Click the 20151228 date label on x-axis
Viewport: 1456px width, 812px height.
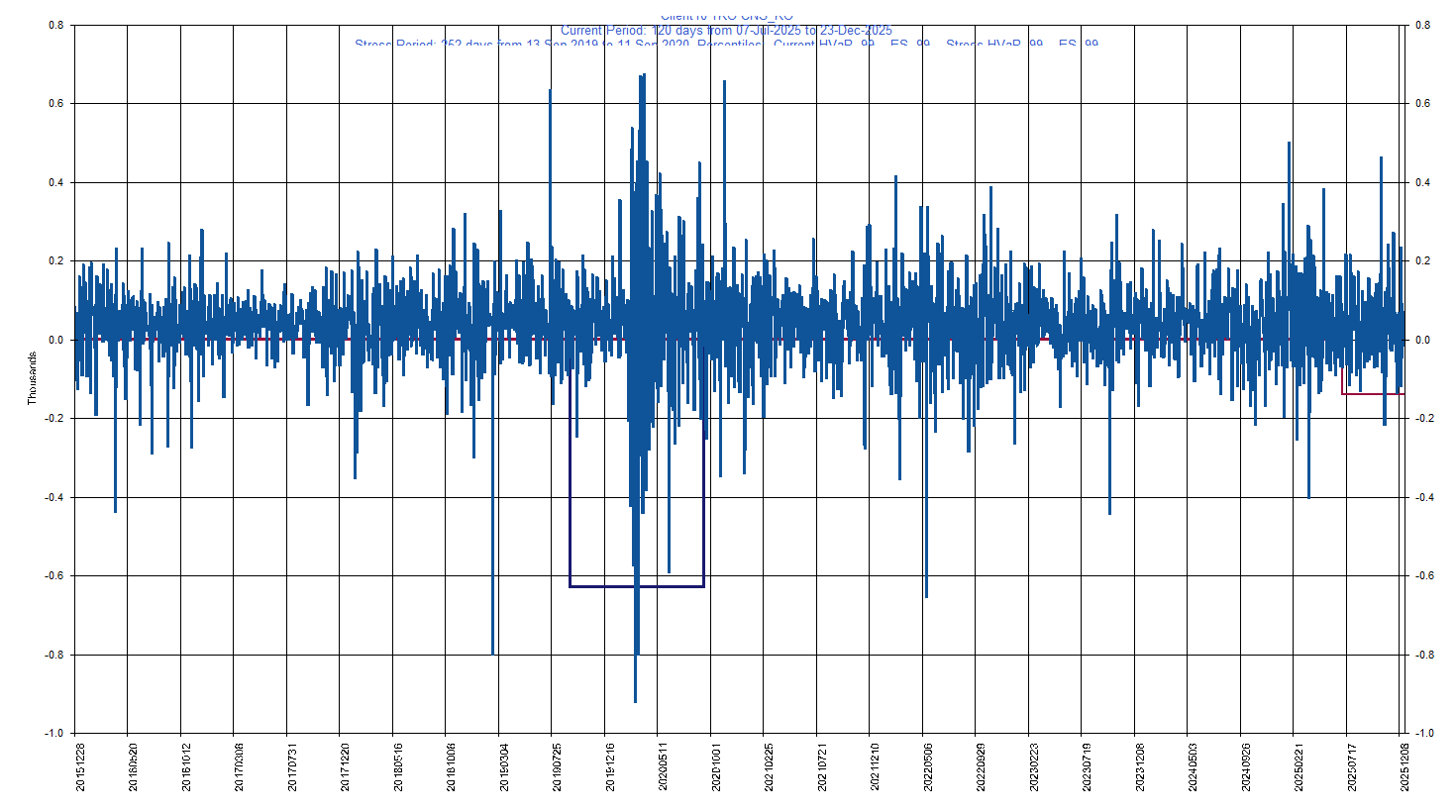(x=80, y=767)
